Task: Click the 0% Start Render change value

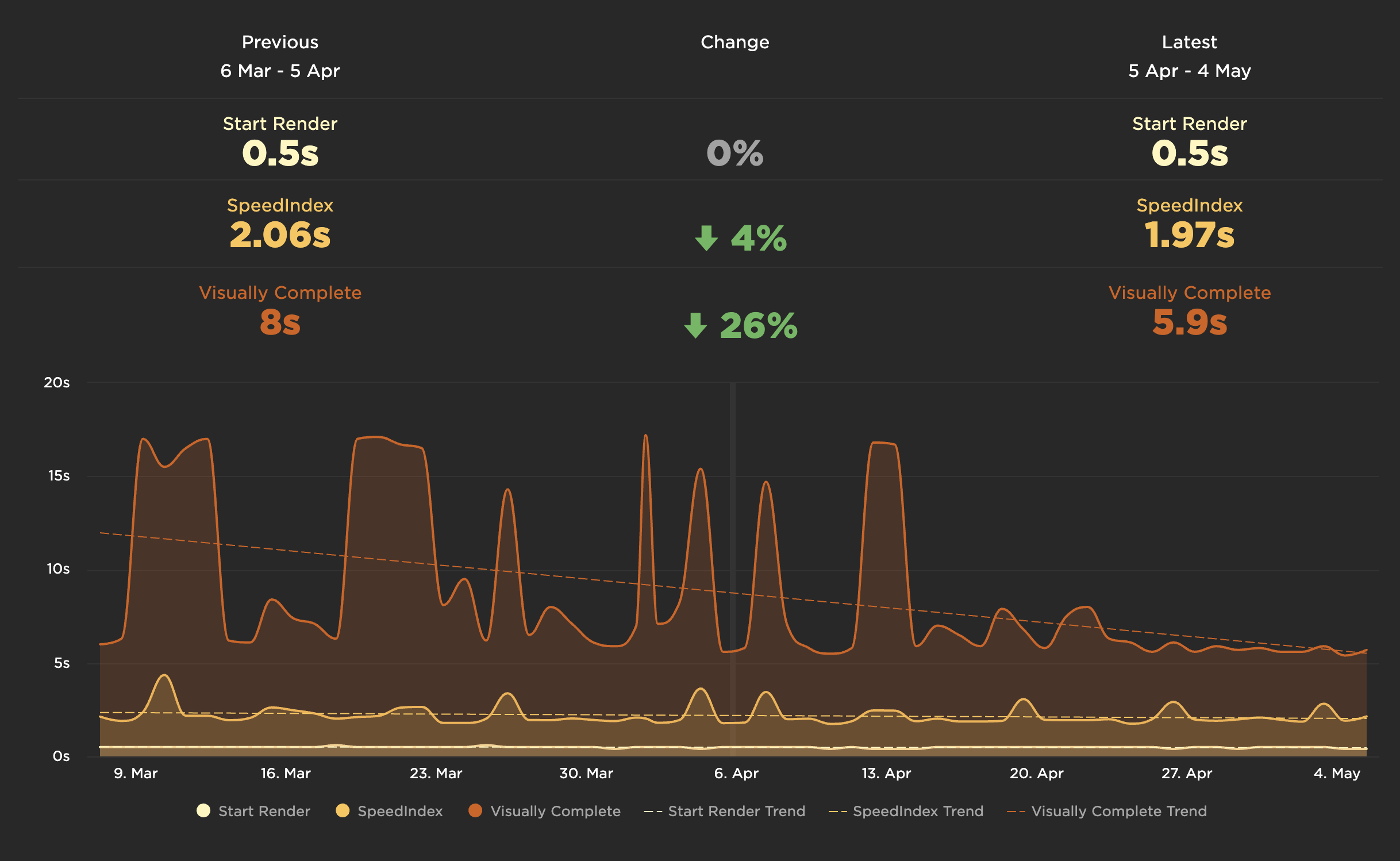Action: tap(735, 153)
